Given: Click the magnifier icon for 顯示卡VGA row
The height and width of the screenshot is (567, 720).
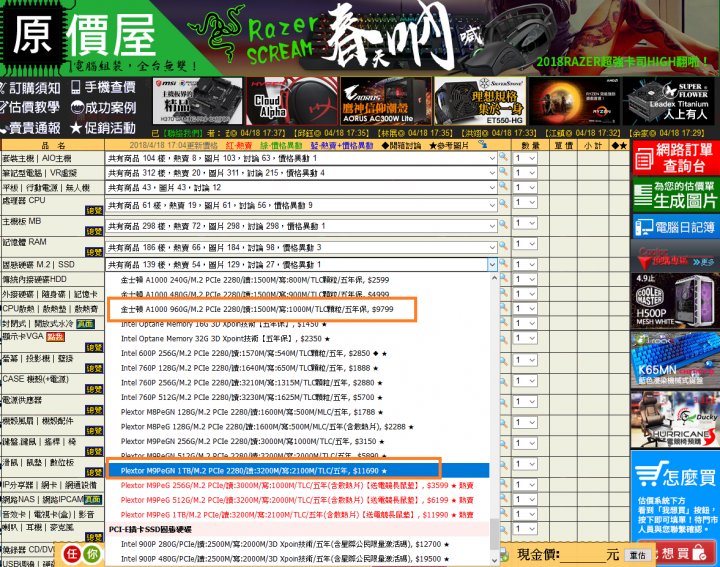Looking at the screenshot, I should coord(504,340).
